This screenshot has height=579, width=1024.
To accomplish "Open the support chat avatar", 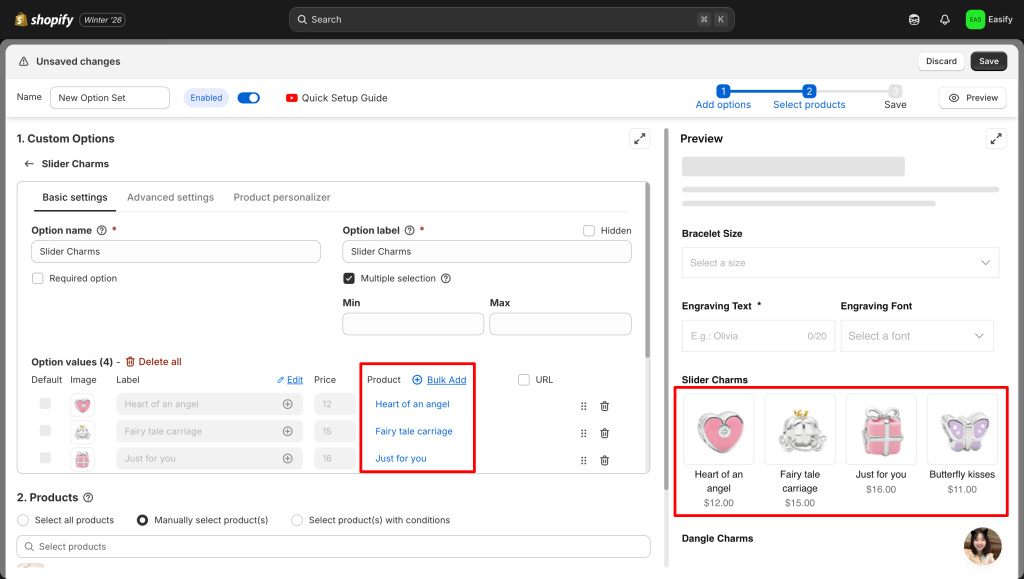I will pyautogui.click(x=982, y=546).
